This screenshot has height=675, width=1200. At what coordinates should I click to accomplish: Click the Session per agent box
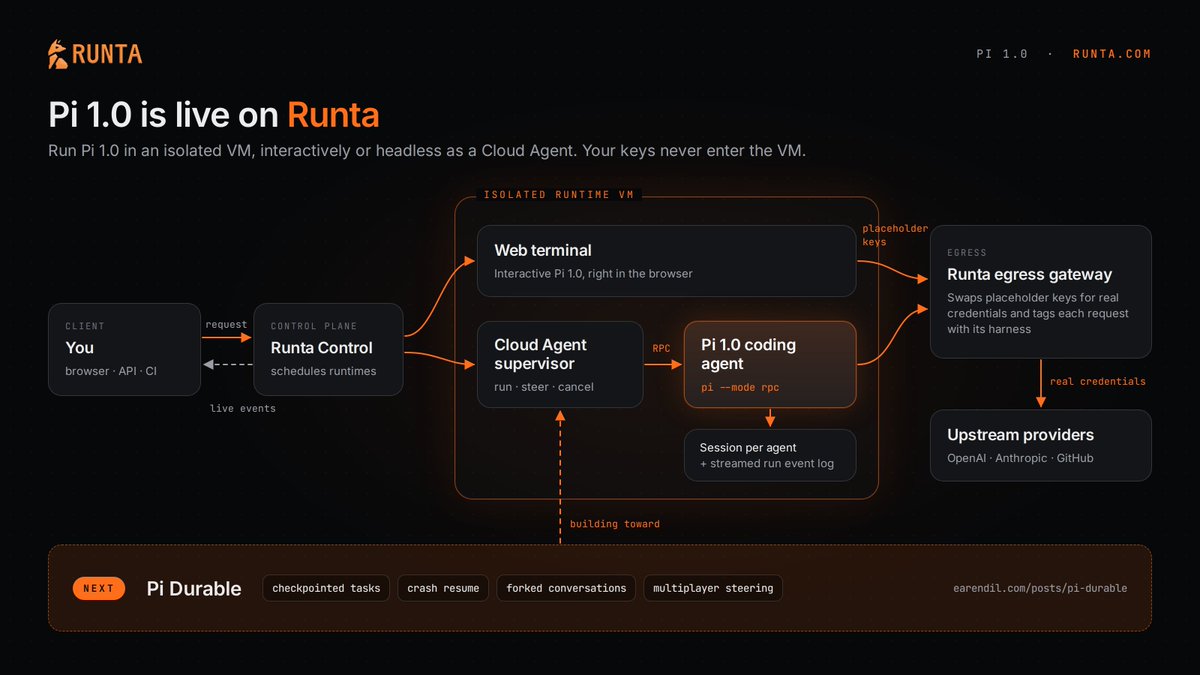(770, 455)
